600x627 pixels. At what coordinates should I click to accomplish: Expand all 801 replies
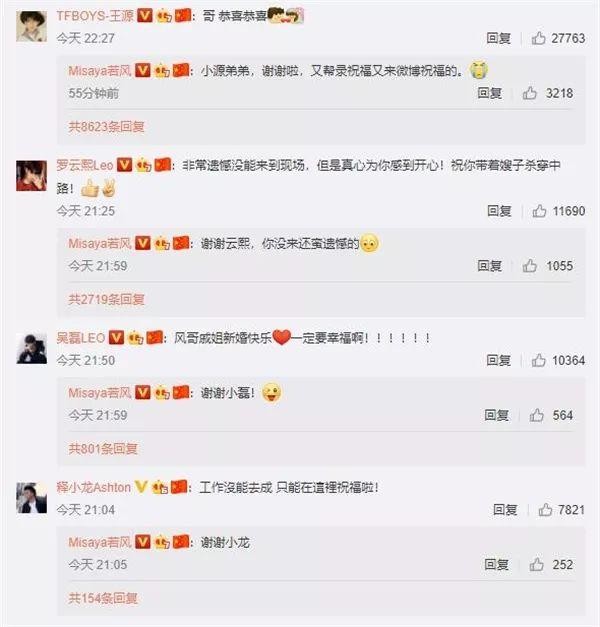click(x=103, y=449)
